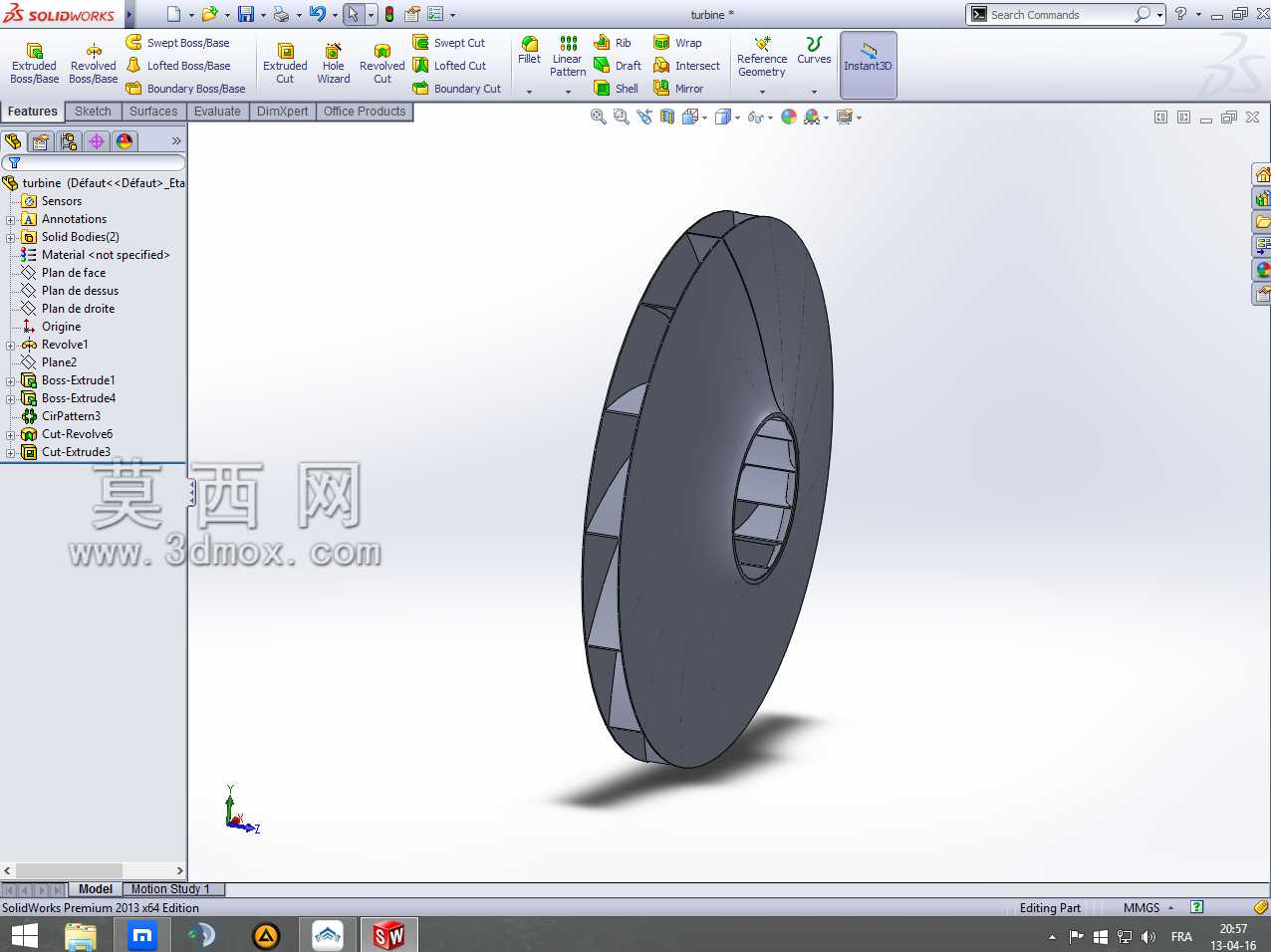Choose Boundary Boss/Base command
Viewport: 1271px width, 952px height.
pos(185,89)
